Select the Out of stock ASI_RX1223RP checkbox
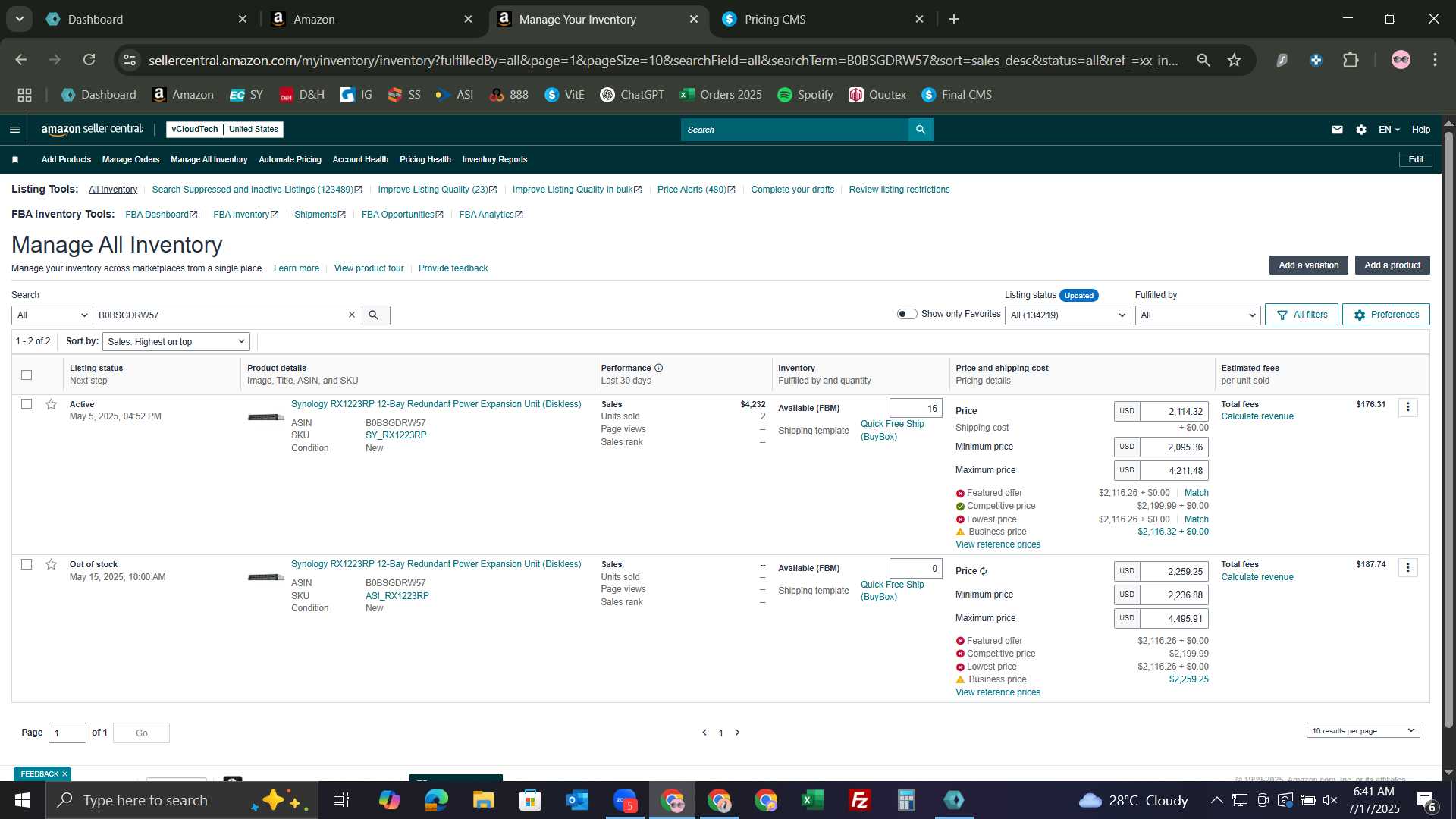 pyautogui.click(x=27, y=564)
